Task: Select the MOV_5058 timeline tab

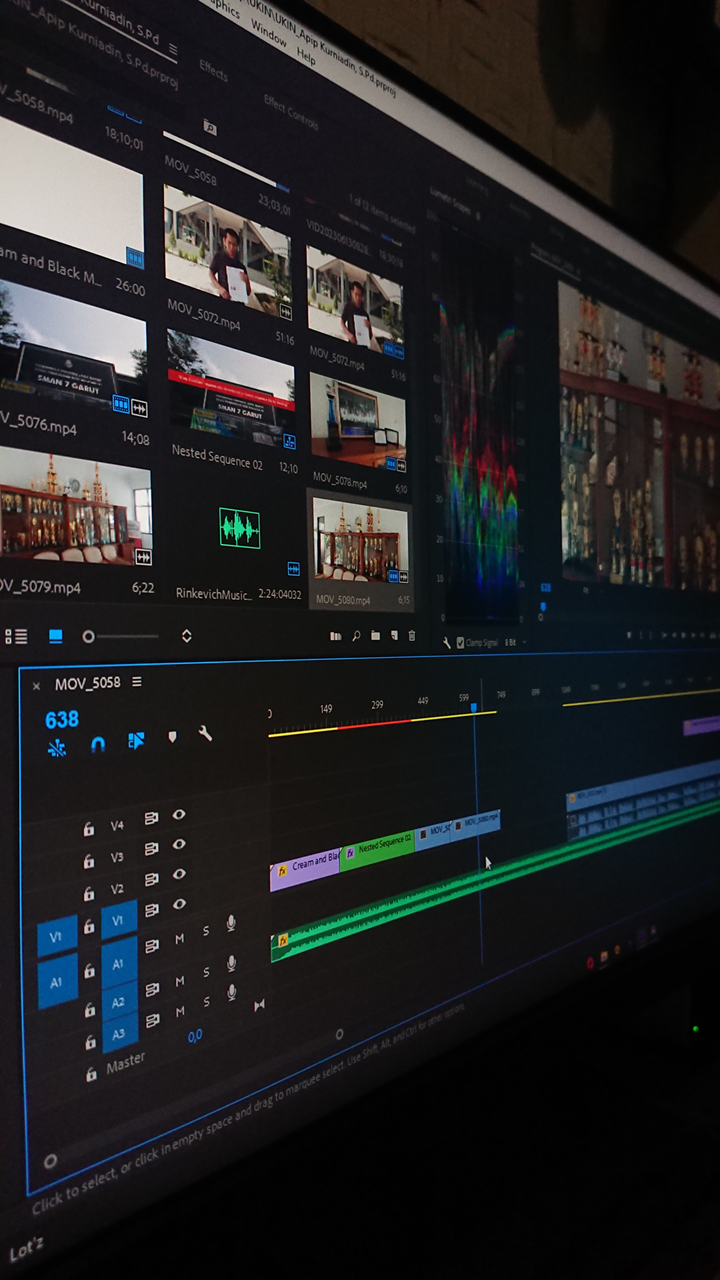Action: 87,683
